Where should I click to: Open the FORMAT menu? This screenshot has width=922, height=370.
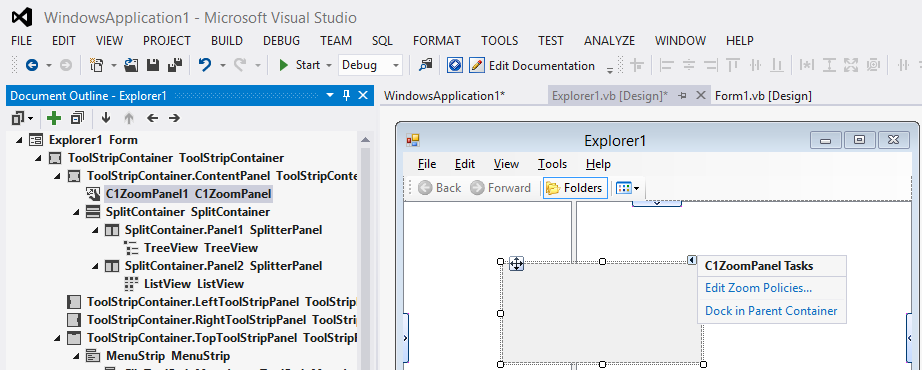coord(437,41)
